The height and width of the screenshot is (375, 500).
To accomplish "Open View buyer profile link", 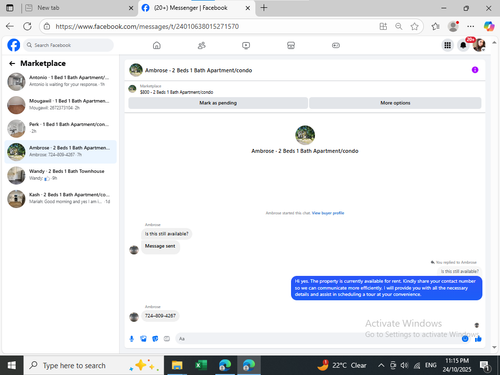I will pos(328,213).
